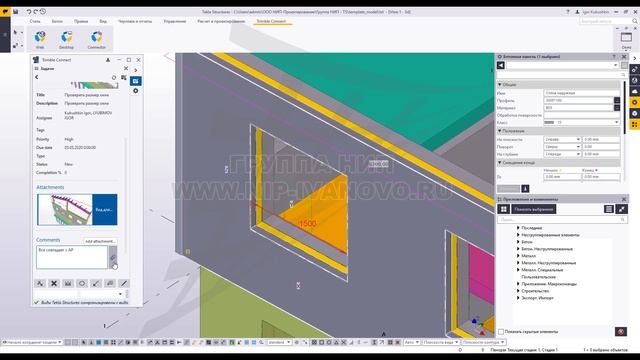Click red icon at Applications panel bottom

pos(621,331)
